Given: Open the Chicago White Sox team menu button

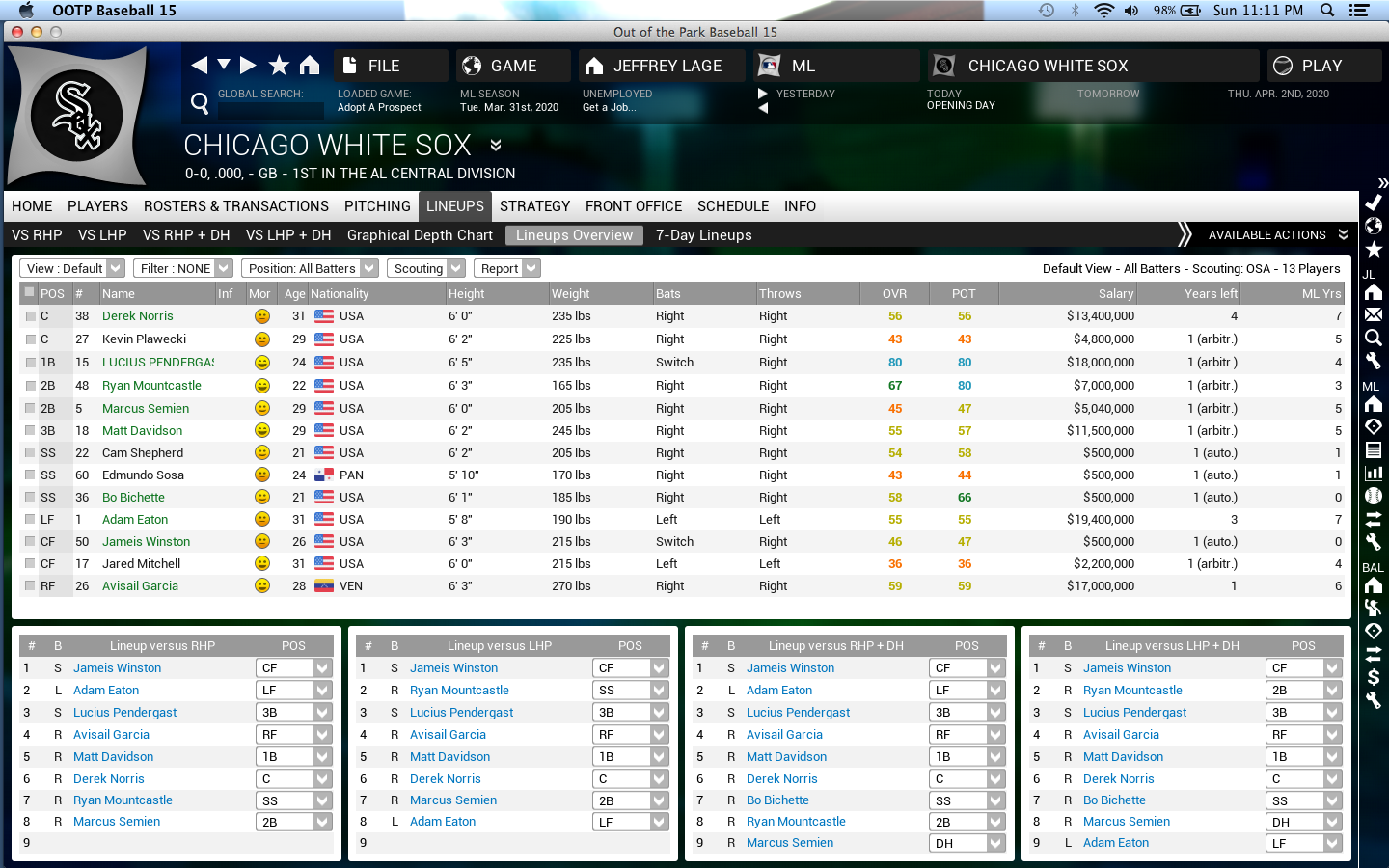Looking at the screenshot, I should 1094,66.
